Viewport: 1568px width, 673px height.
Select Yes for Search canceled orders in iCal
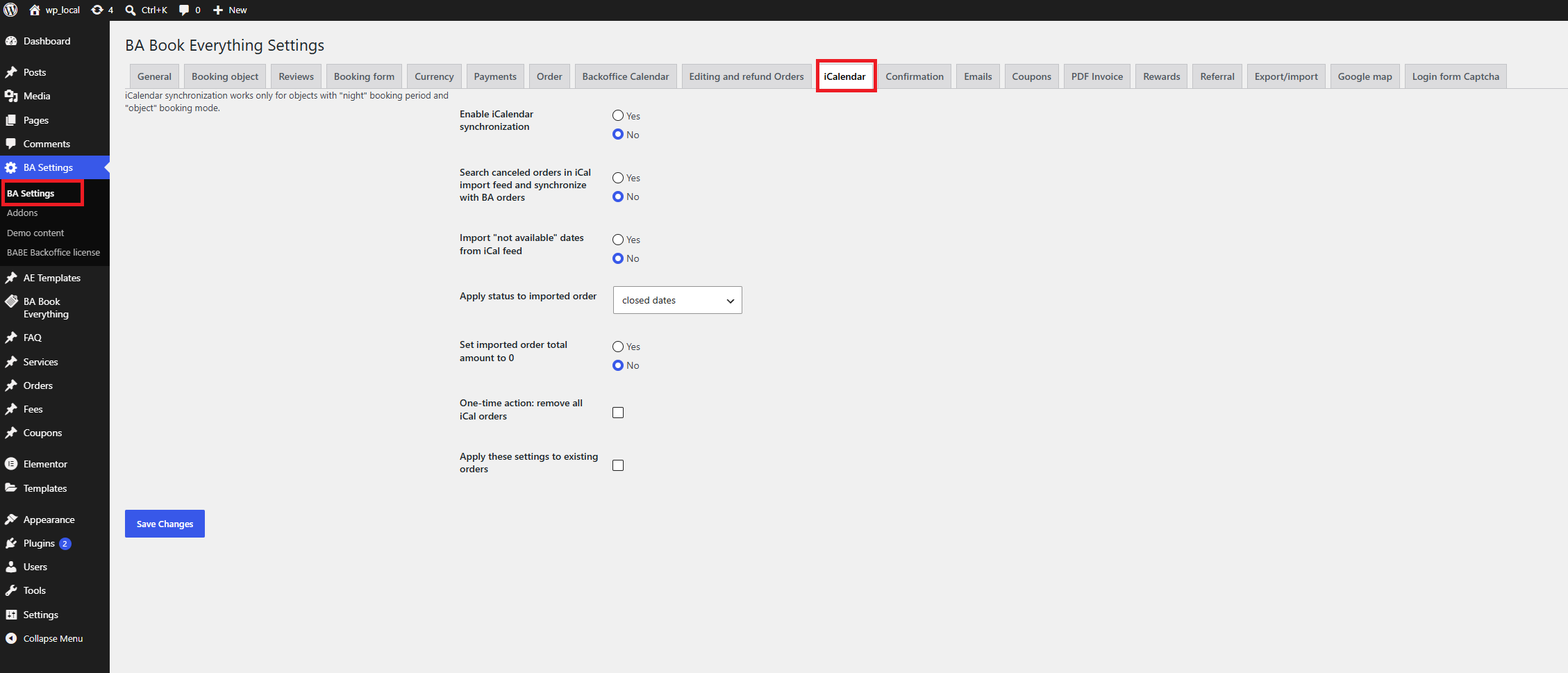pyautogui.click(x=618, y=178)
